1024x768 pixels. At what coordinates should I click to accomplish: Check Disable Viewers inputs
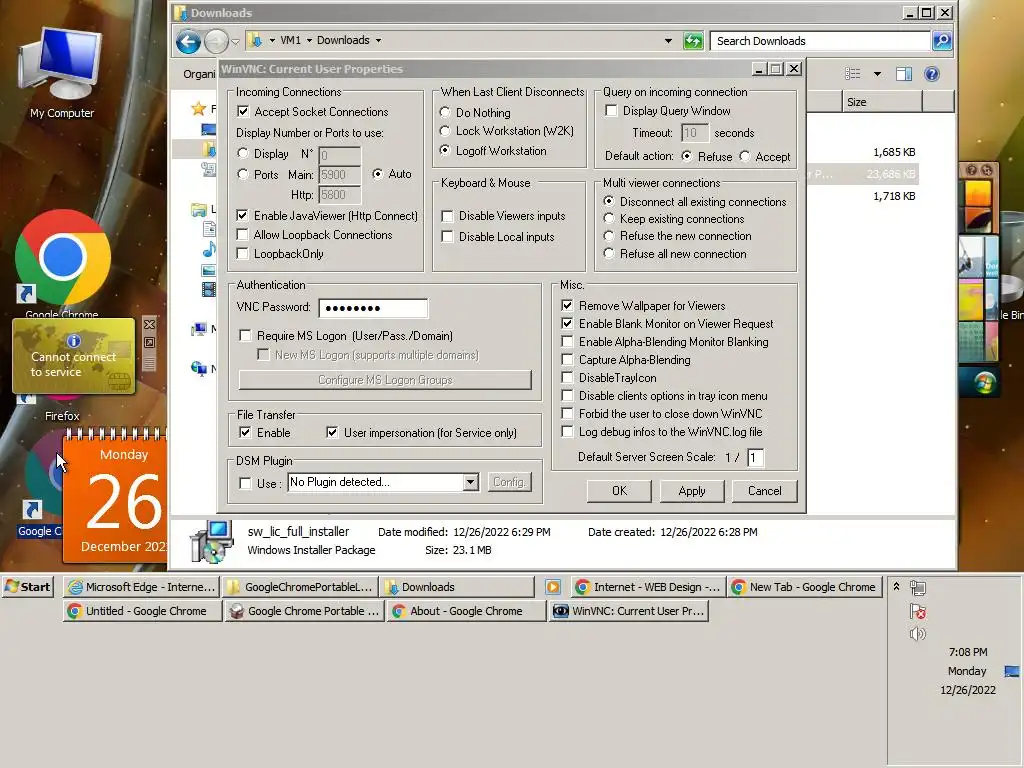(447, 216)
